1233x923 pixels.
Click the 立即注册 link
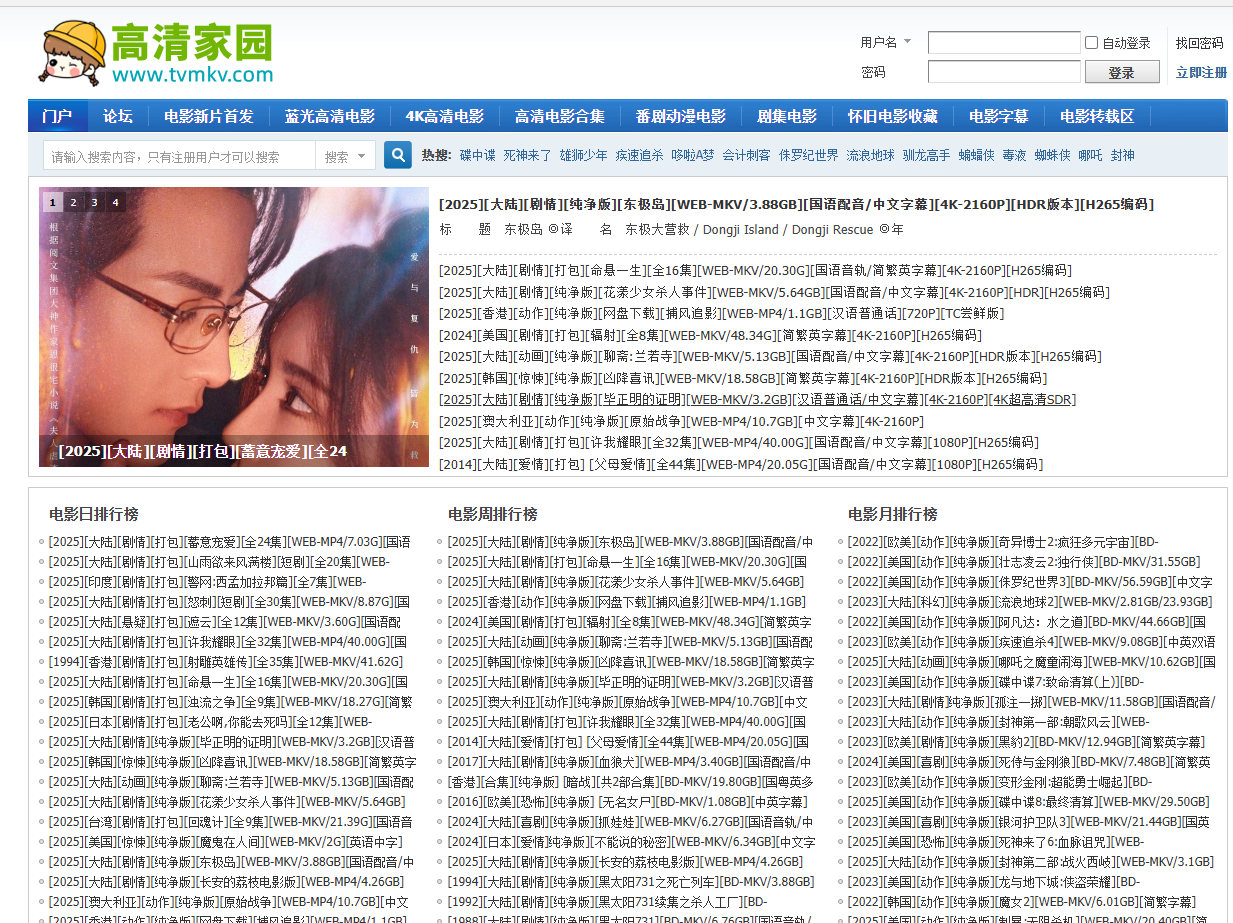[x=1201, y=72]
